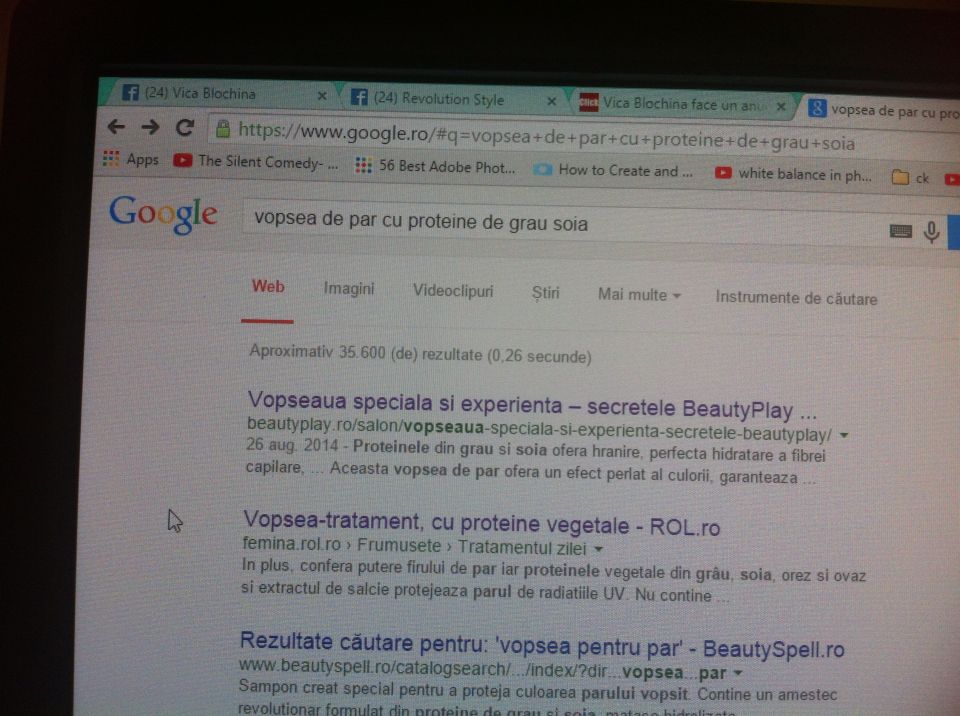Screen dimensions: 960x716
Task: Close the Revolution Style tab
Action: (x=552, y=101)
